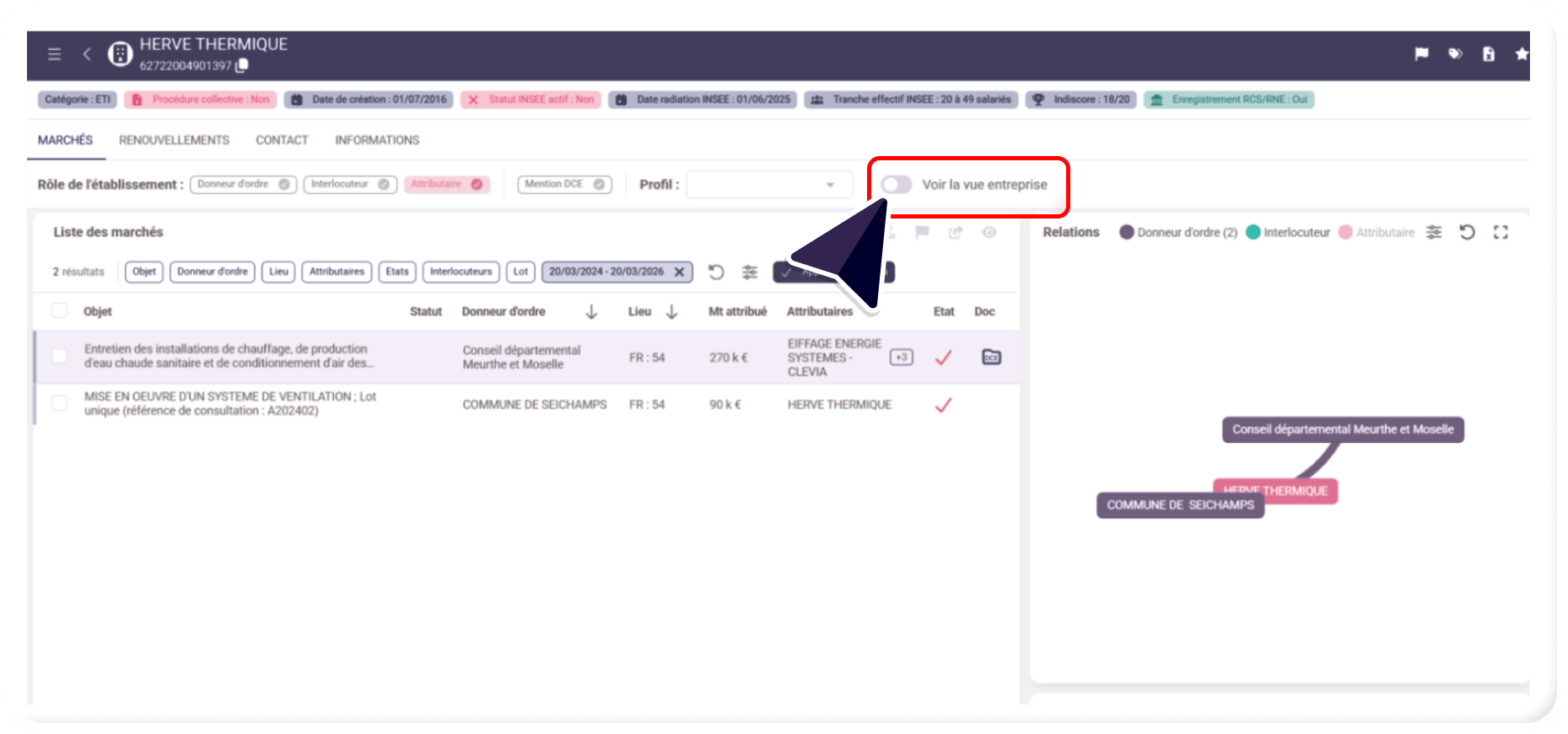Viewport: 1568px width, 734px height.
Task: Click the +3 attributaires badge
Action: click(x=901, y=357)
